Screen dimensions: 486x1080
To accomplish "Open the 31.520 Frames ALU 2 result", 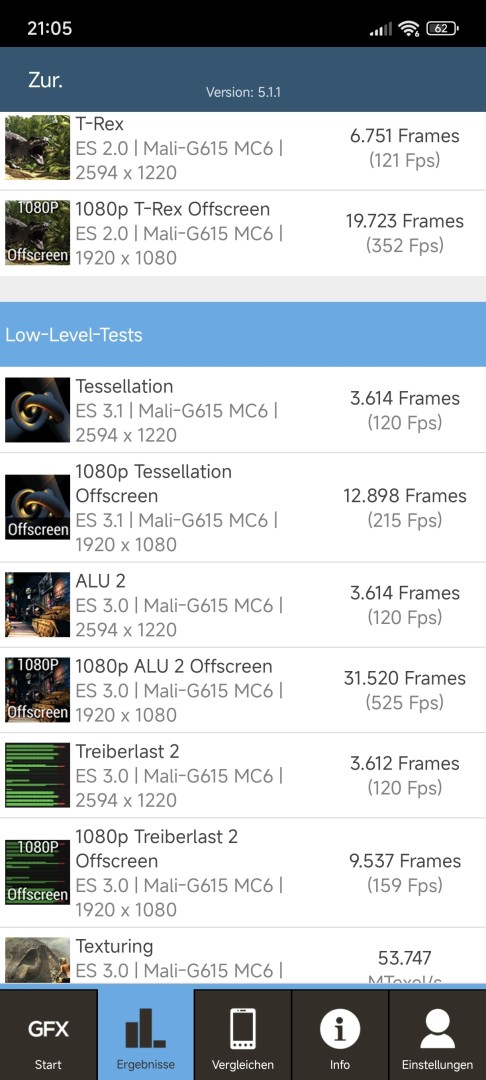I will coord(405,690).
